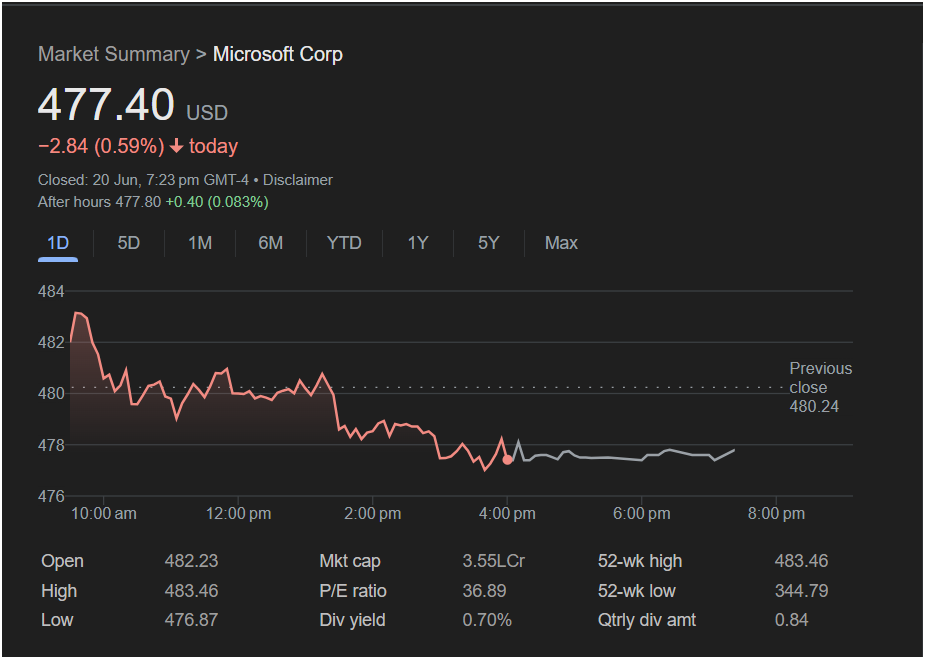
Task: Click the quarterly dividend value 0.84
Action: [x=791, y=620]
